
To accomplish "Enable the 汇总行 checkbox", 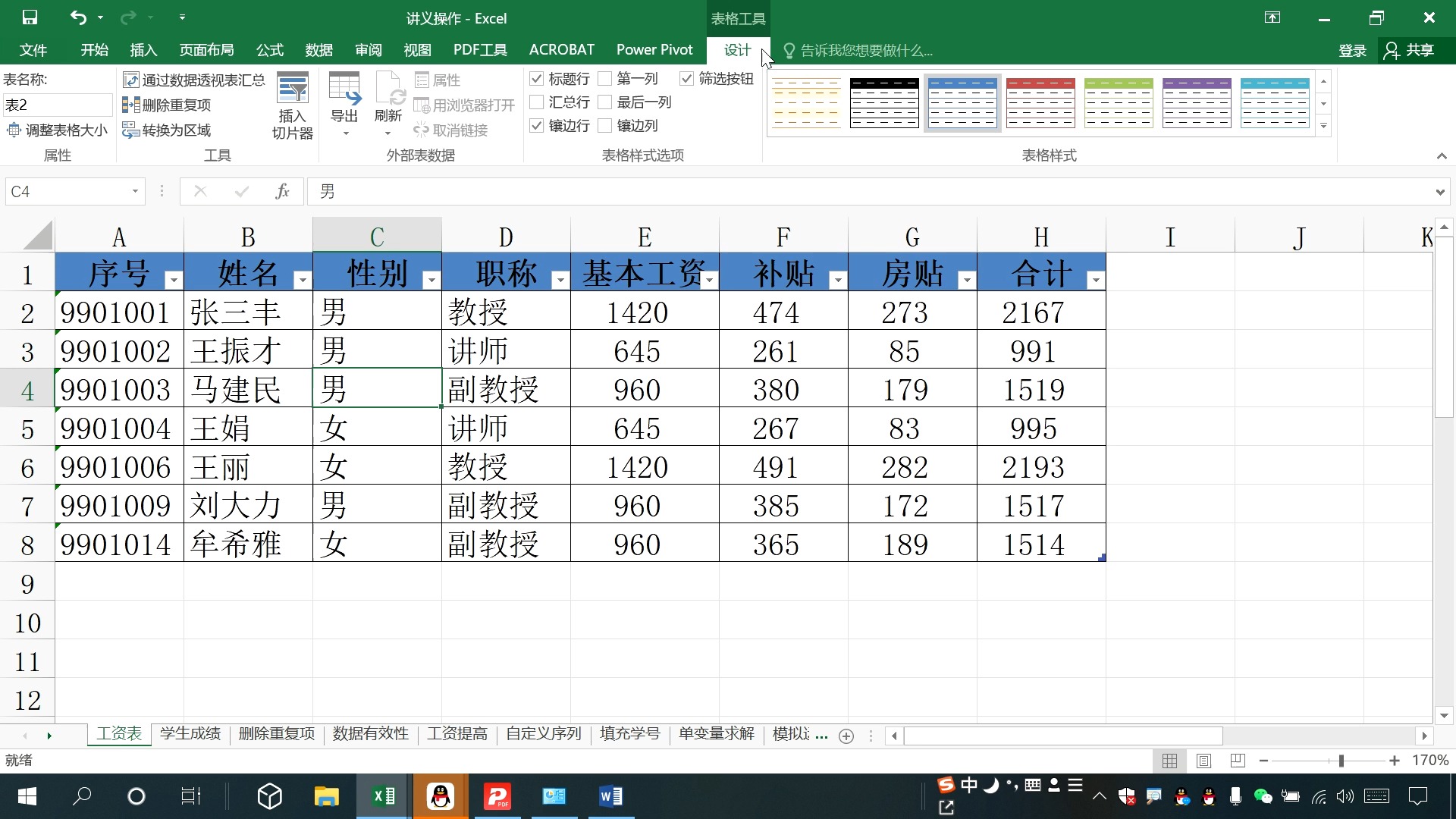I will point(537,102).
